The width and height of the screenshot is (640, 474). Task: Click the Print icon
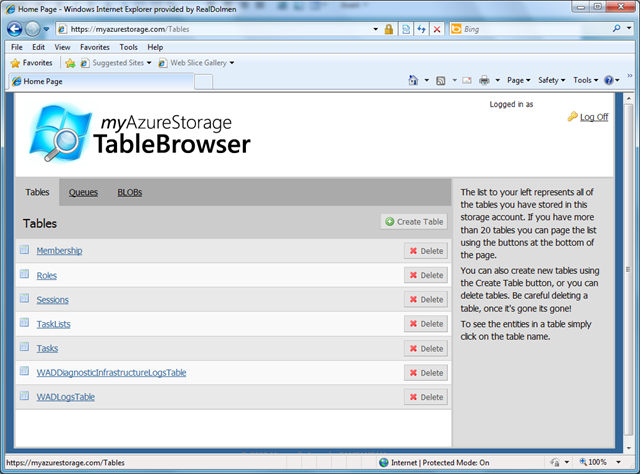(484, 80)
